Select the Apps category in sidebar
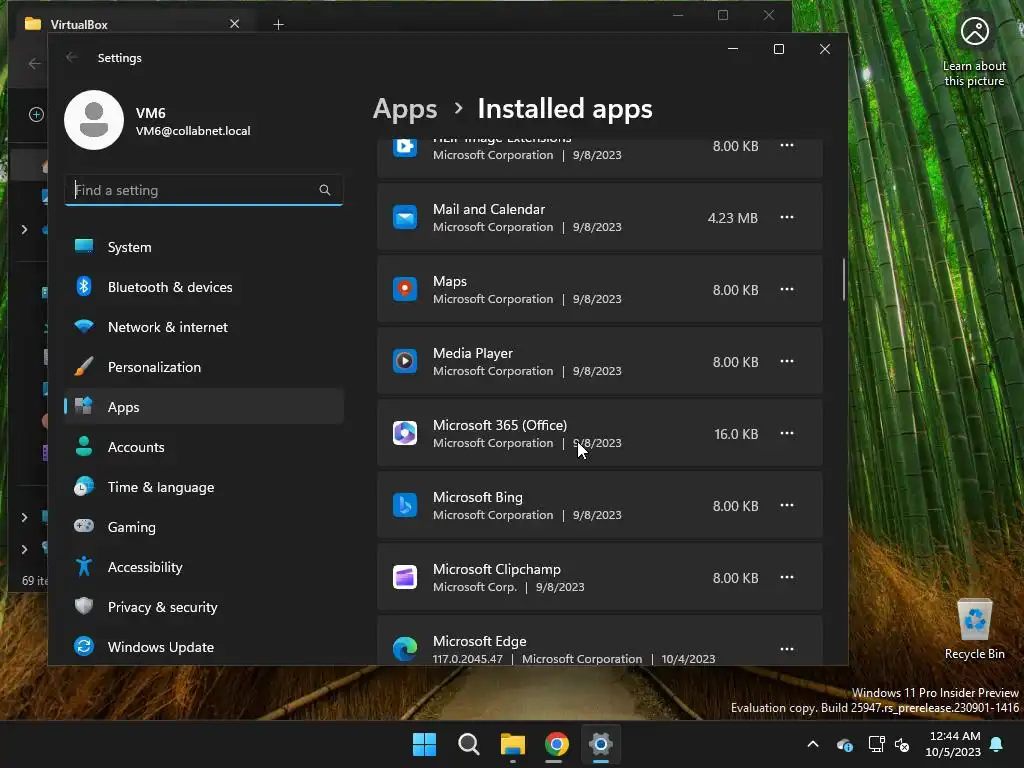 [x=204, y=407]
